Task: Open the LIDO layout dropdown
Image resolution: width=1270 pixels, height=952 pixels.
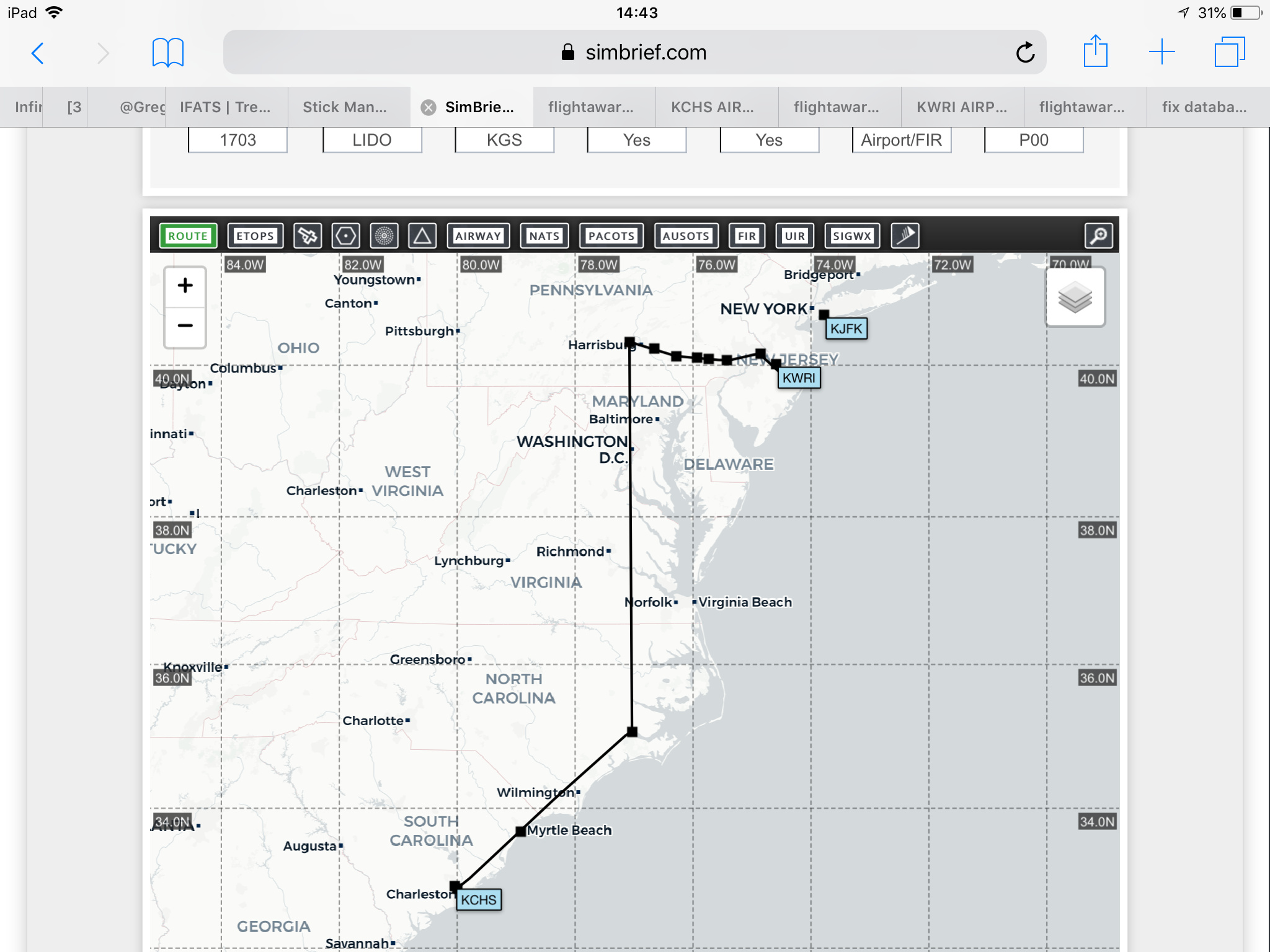Action: [372, 140]
